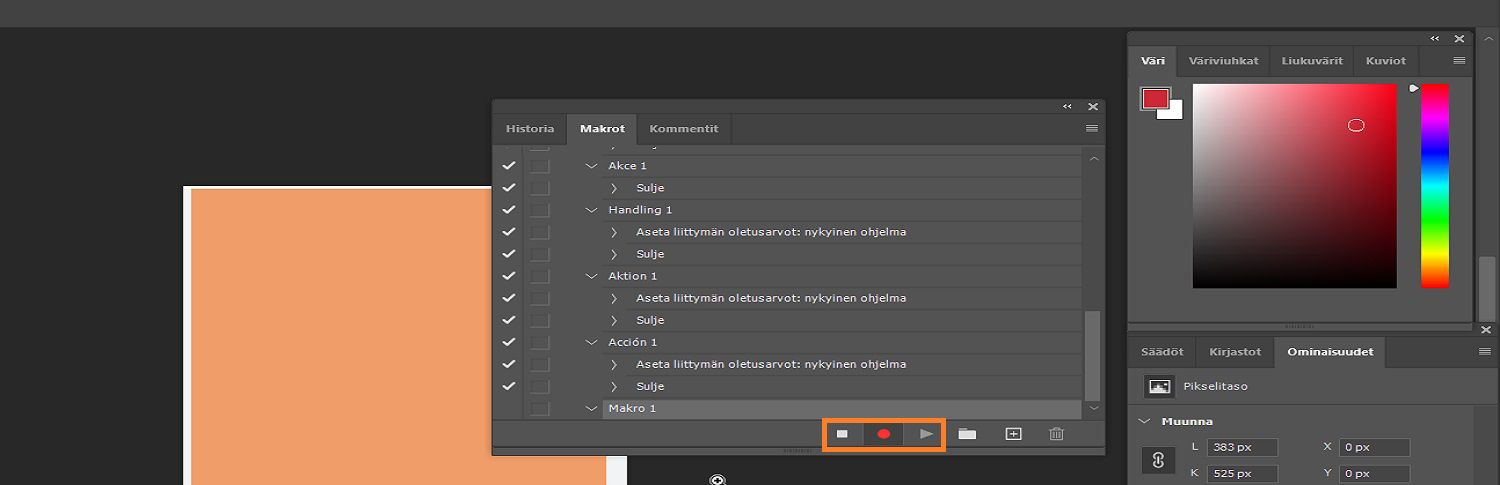This screenshot has height=485, width=1500.
Task: Open the Värivihkat tab
Action: coord(1223,61)
